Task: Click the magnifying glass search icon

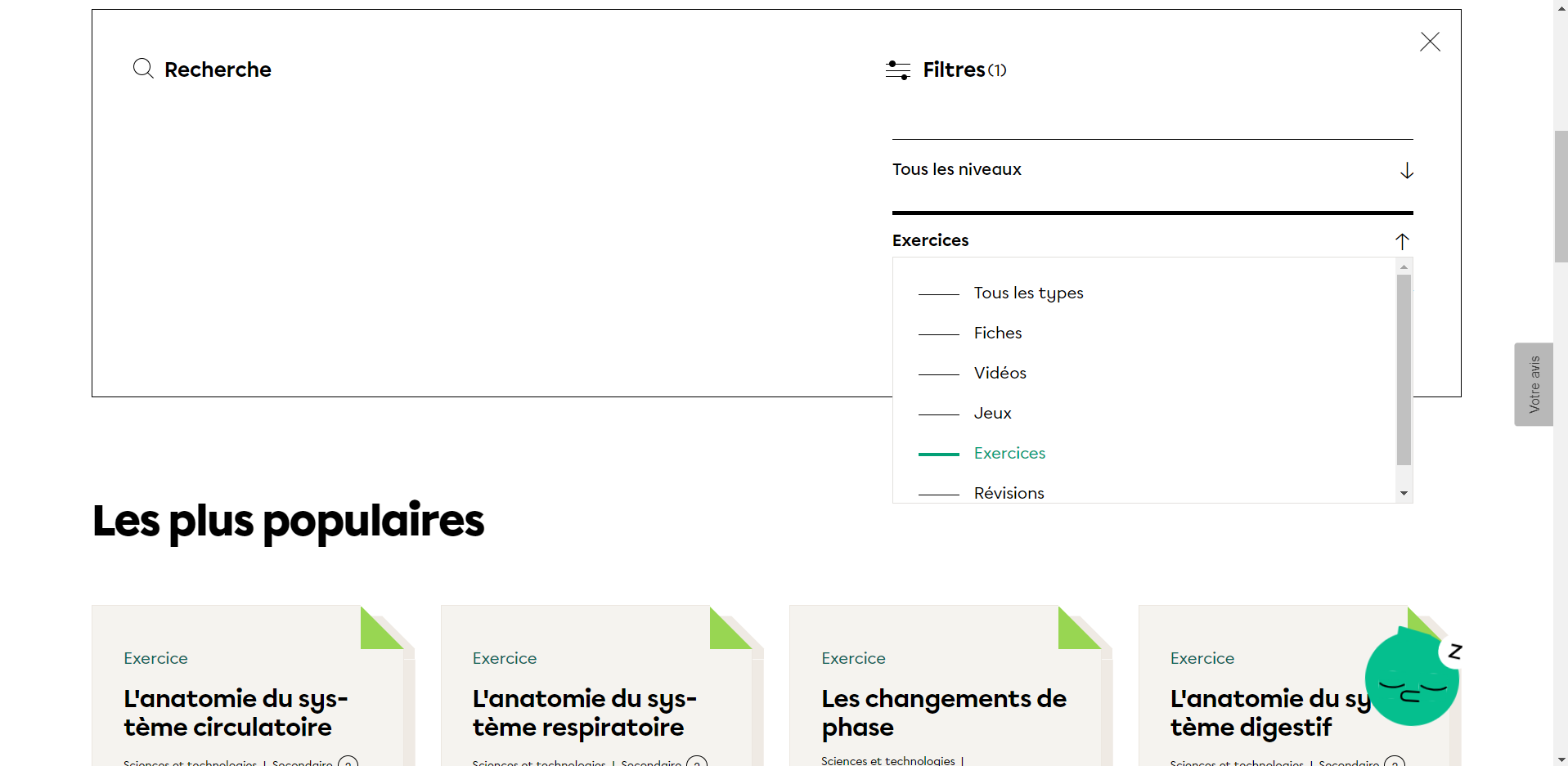Action: (143, 69)
